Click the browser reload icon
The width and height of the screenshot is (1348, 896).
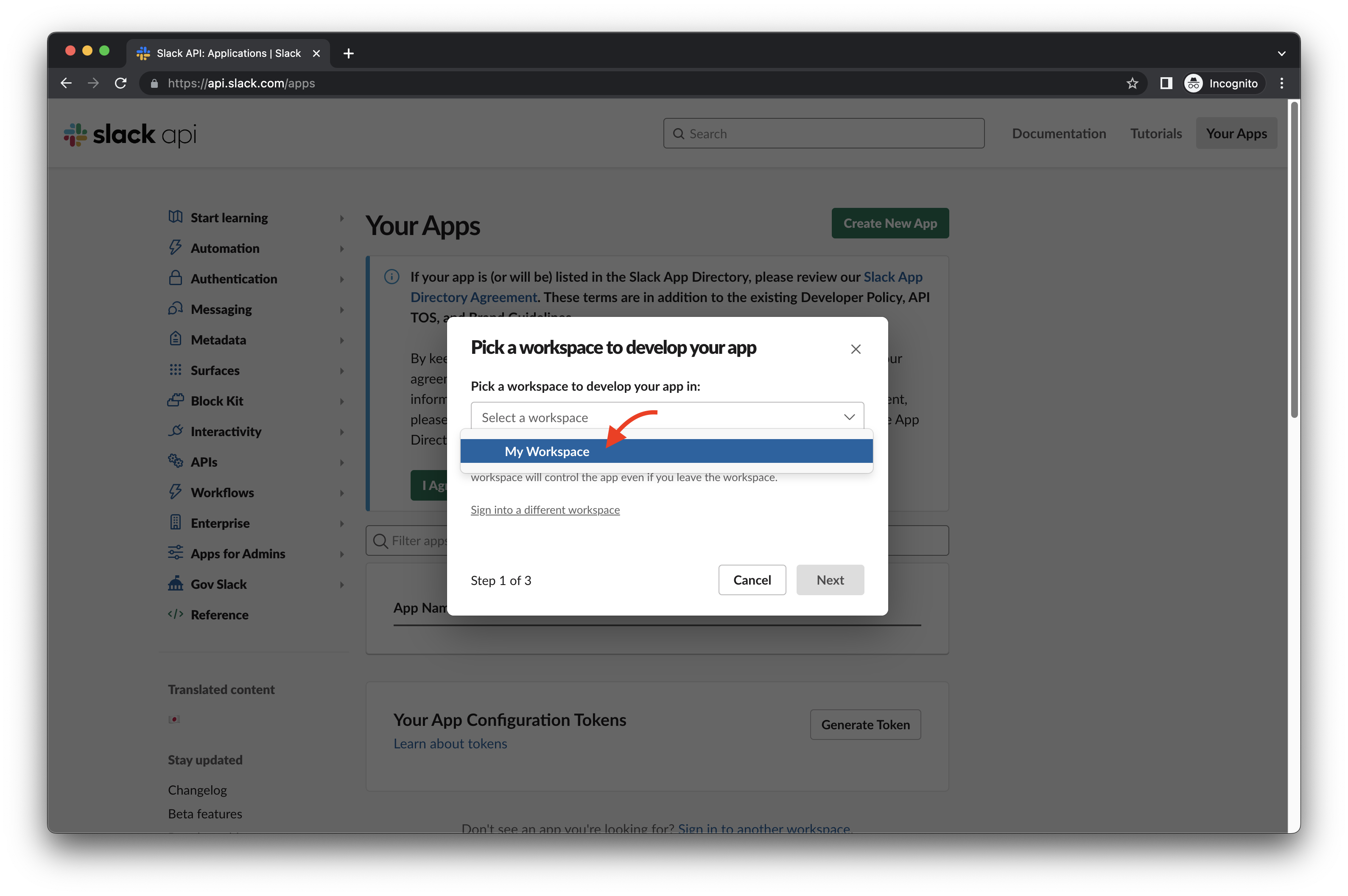click(120, 84)
